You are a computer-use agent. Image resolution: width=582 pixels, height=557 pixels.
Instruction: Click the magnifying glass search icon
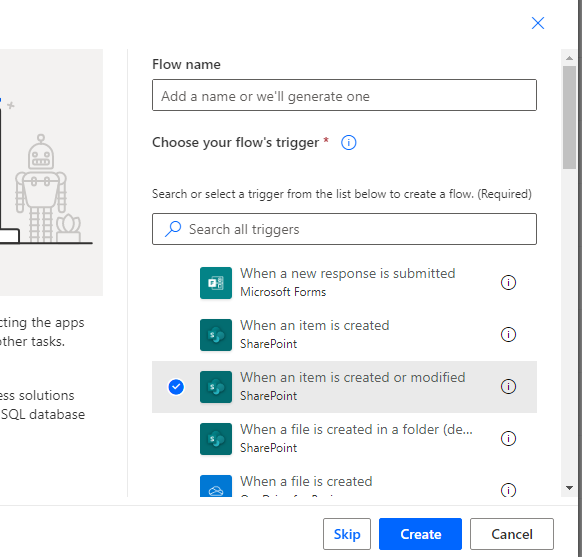coord(173,229)
